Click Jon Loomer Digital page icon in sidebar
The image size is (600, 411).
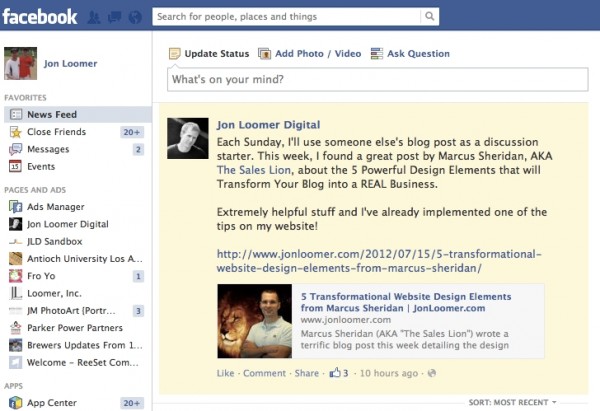(16, 224)
